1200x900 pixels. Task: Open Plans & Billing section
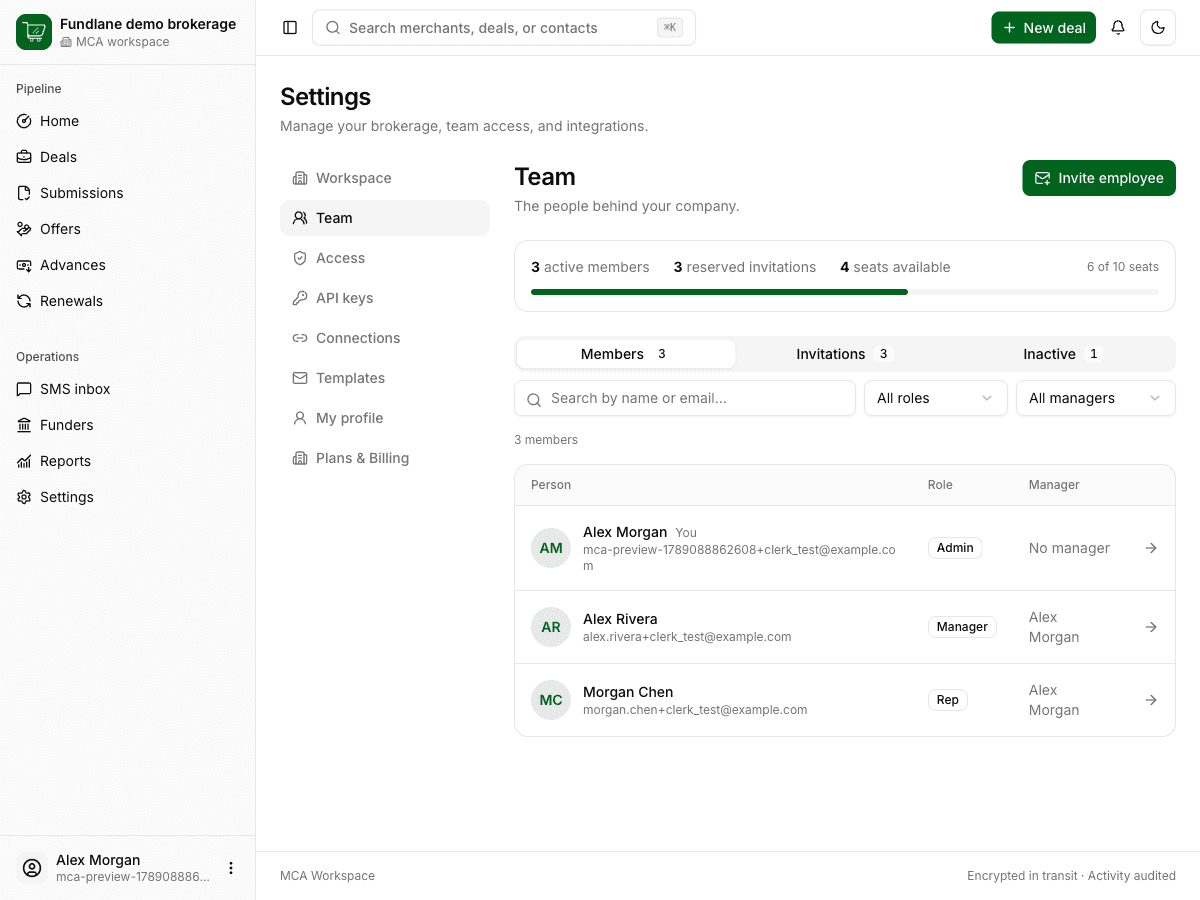point(385,458)
